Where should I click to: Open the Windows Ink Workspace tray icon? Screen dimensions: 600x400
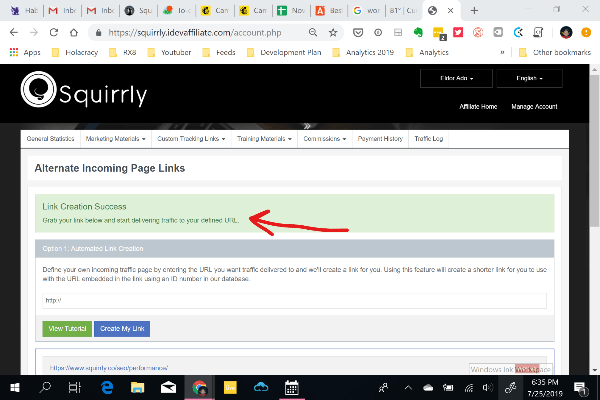(510, 388)
